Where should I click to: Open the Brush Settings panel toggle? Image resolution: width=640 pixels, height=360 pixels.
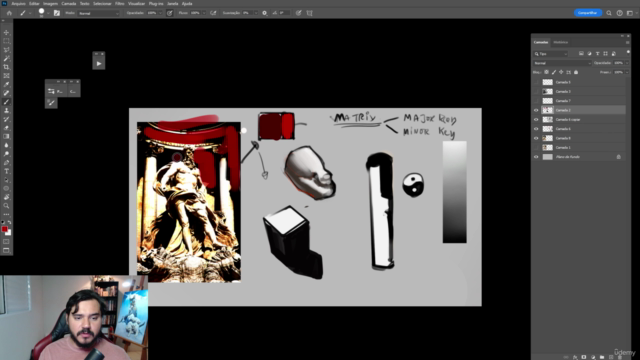[57, 13]
